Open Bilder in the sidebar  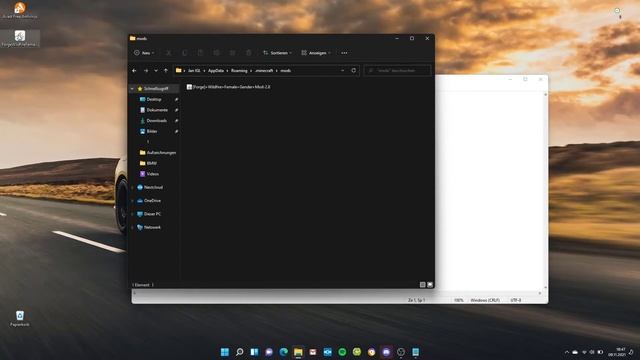[x=152, y=131]
